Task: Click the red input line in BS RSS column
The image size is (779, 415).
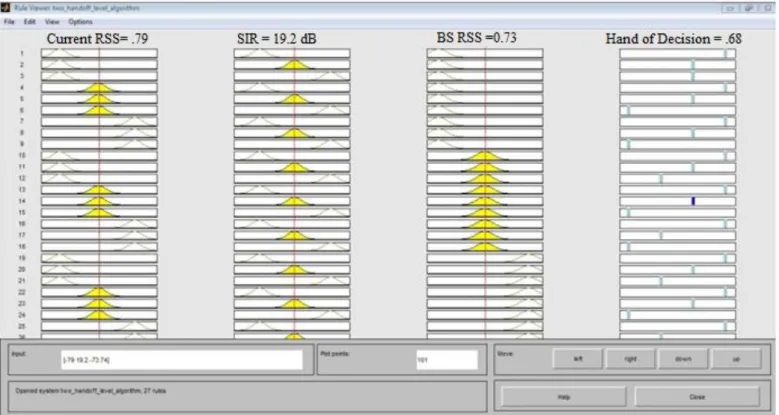Action: (485, 194)
